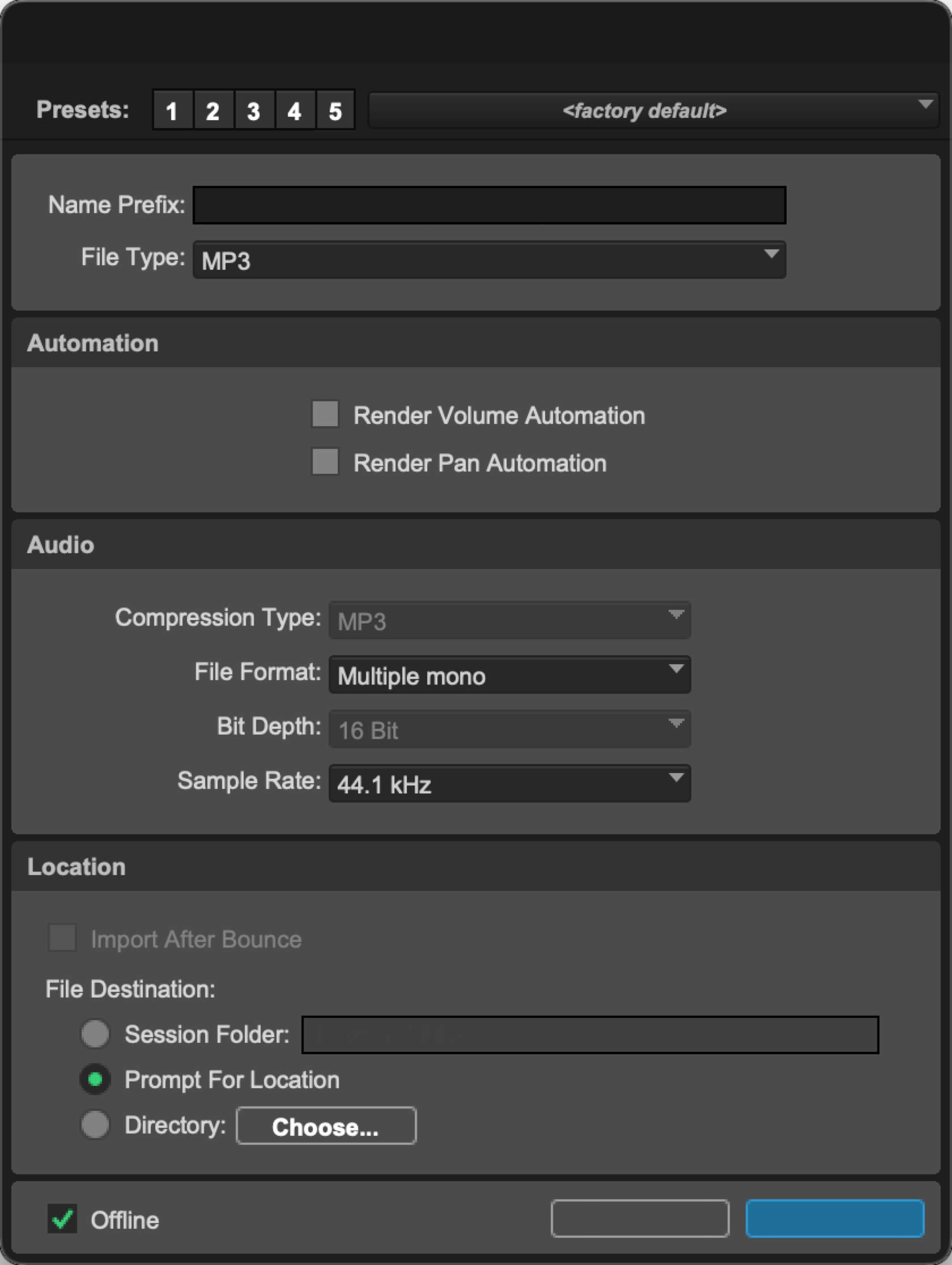Uncheck the Offline checkbox
This screenshot has width=952, height=1265.
pos(62,1219)
